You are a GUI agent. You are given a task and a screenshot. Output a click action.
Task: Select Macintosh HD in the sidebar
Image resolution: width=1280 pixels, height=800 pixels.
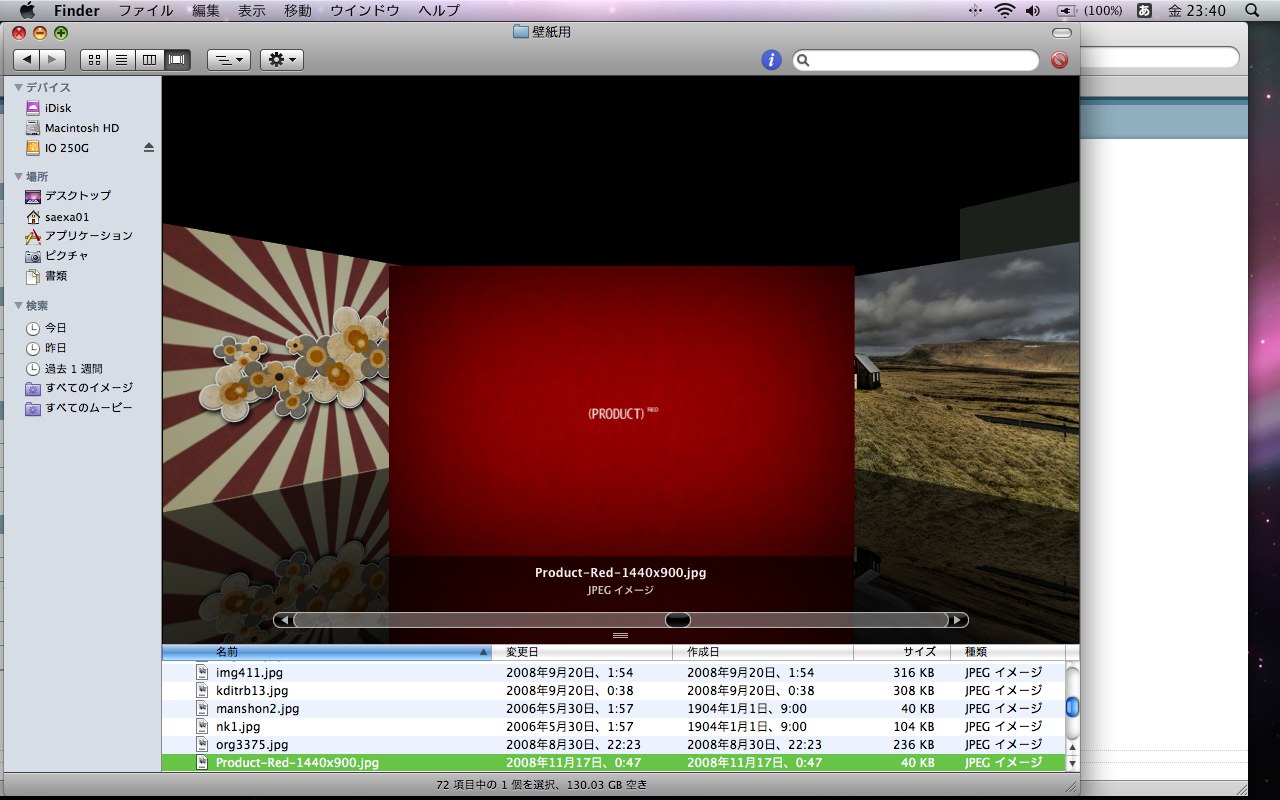[x=81, y=128]
